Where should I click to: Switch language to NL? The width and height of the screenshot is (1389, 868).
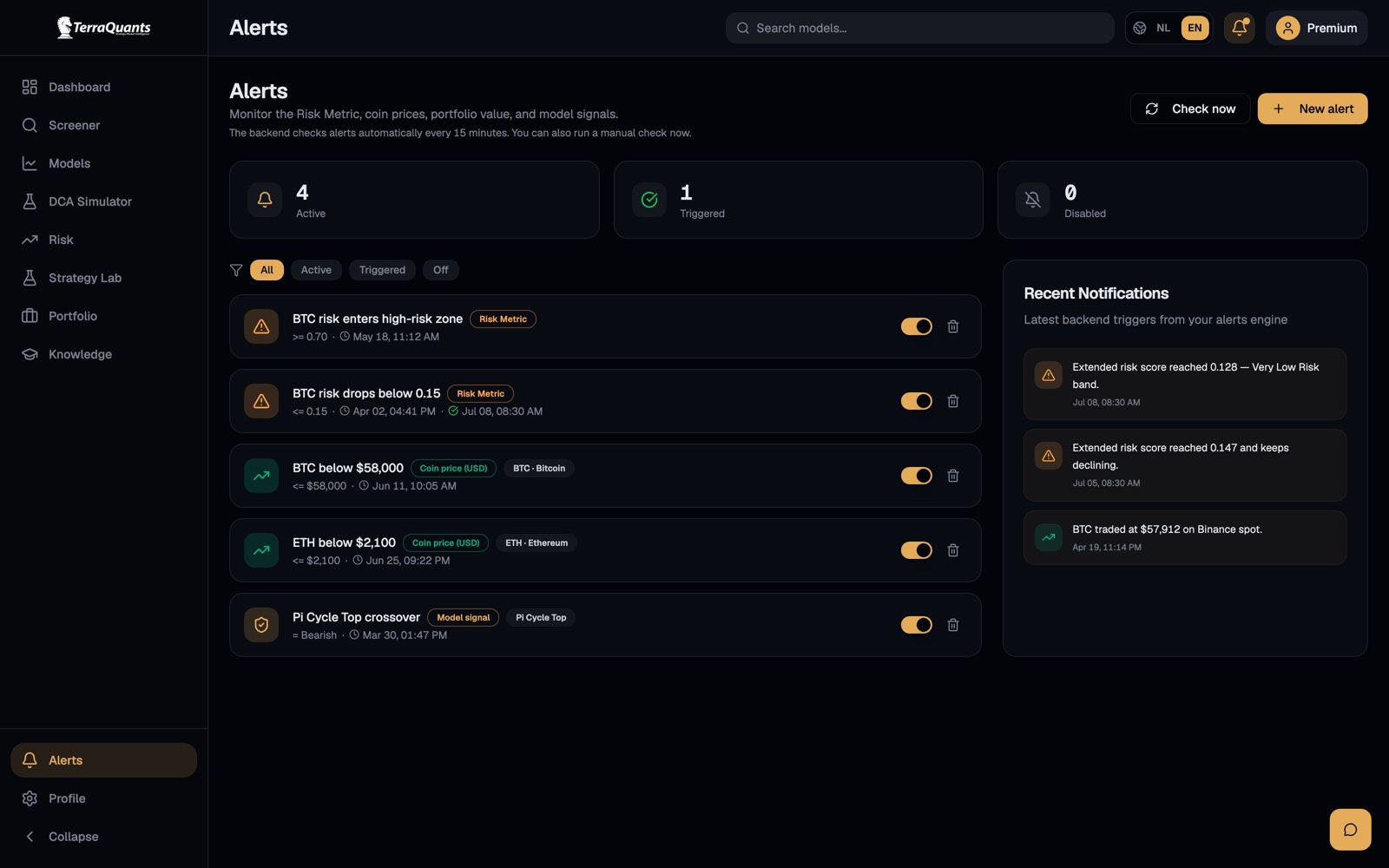1163,28
